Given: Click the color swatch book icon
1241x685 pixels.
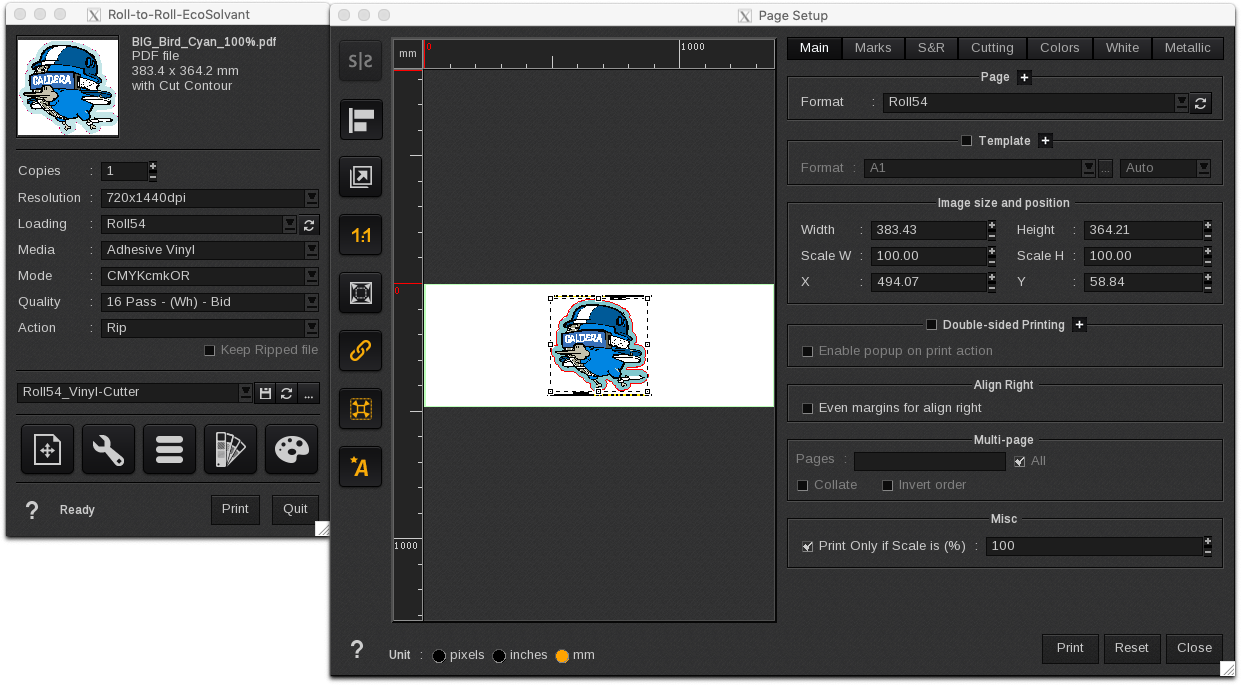Looking at the screenshot, I should click(x=230, y=449).
